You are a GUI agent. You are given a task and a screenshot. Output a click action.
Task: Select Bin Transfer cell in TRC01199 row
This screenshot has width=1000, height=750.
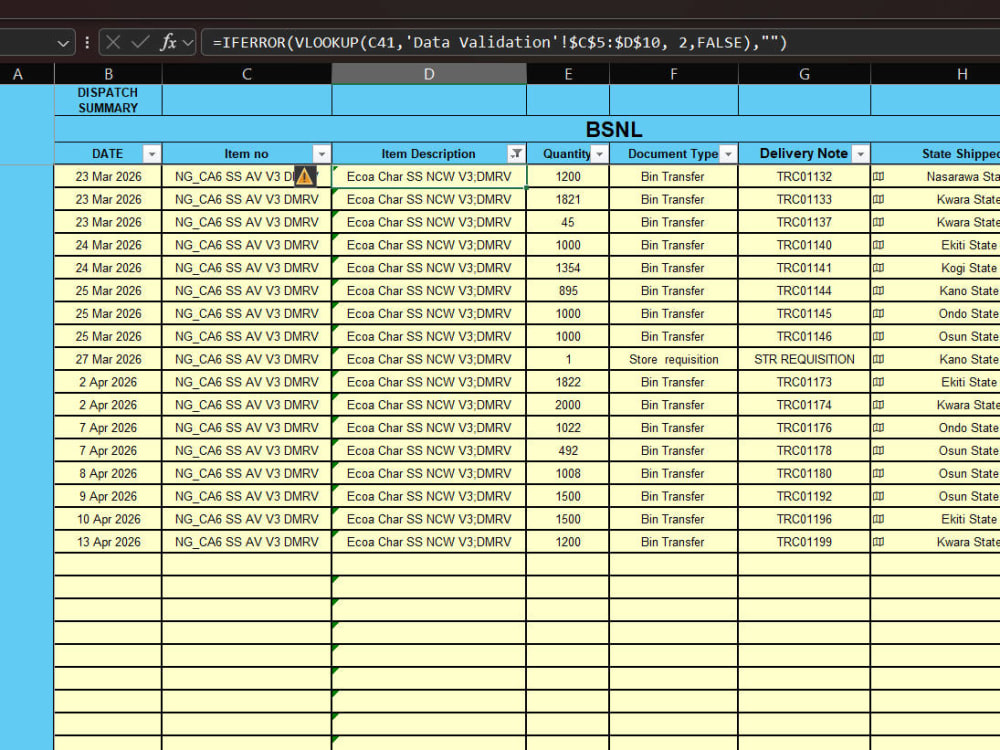674,542
